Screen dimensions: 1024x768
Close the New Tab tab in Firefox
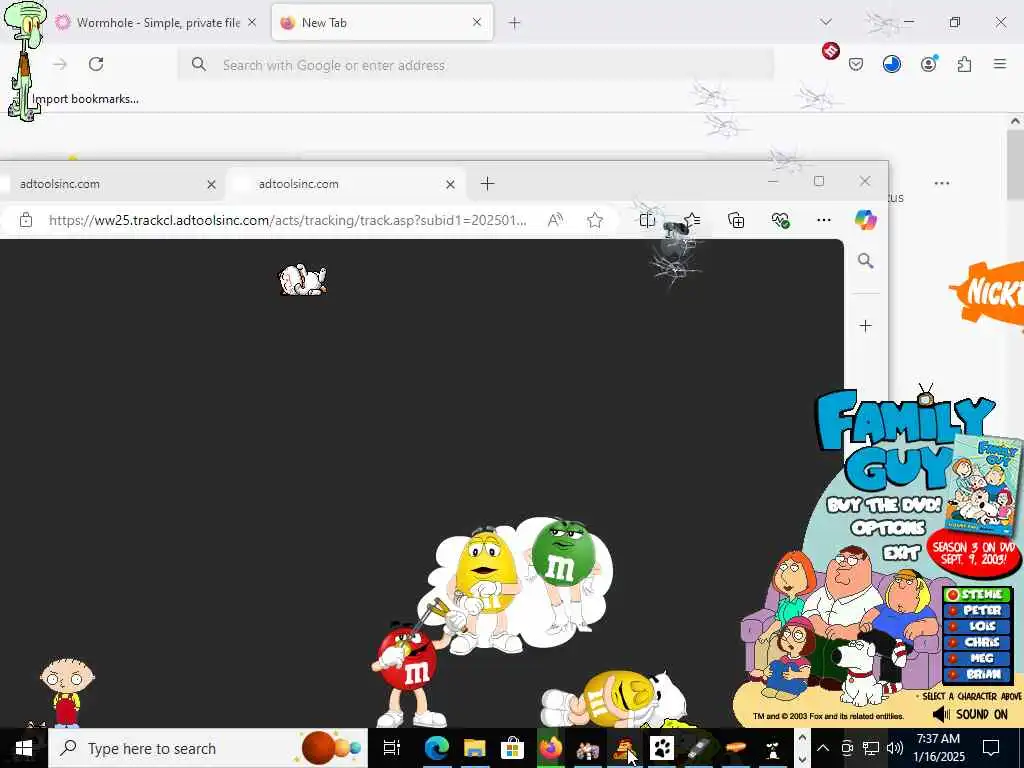tap(477, 22)
